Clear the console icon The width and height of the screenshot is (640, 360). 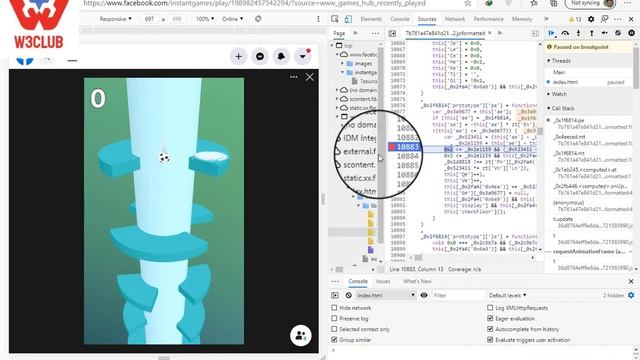[x=348, y=295]
